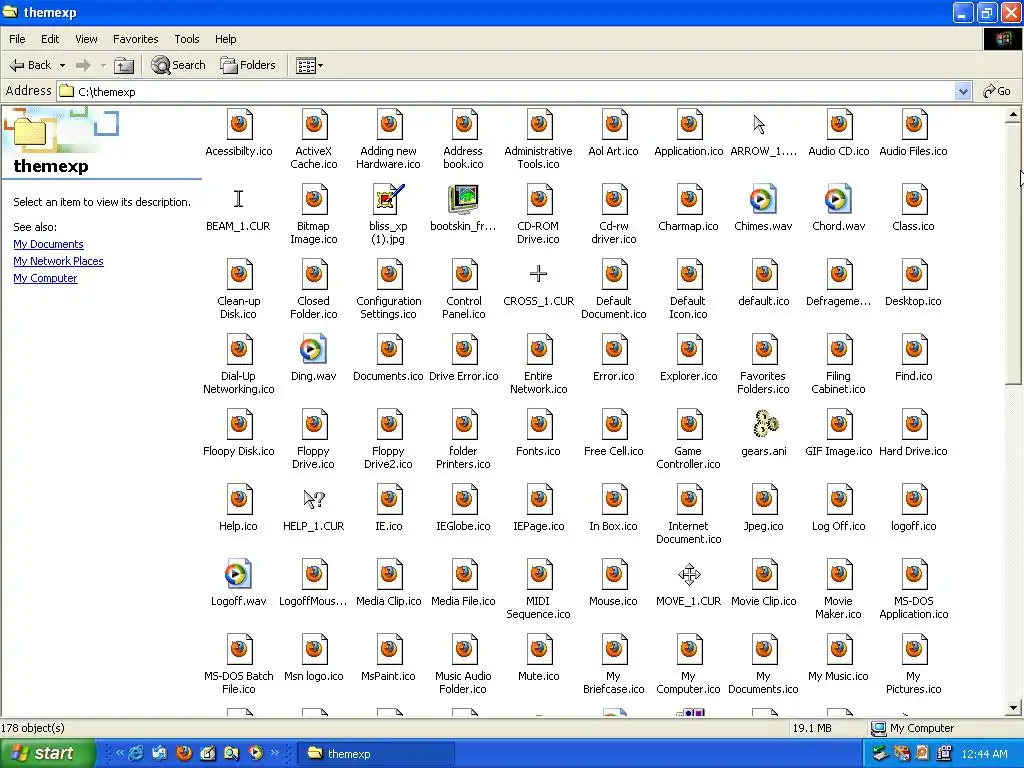This screenshot has width=1024, height=768.
Task: Open the Favorites menu
Action: 135,39
